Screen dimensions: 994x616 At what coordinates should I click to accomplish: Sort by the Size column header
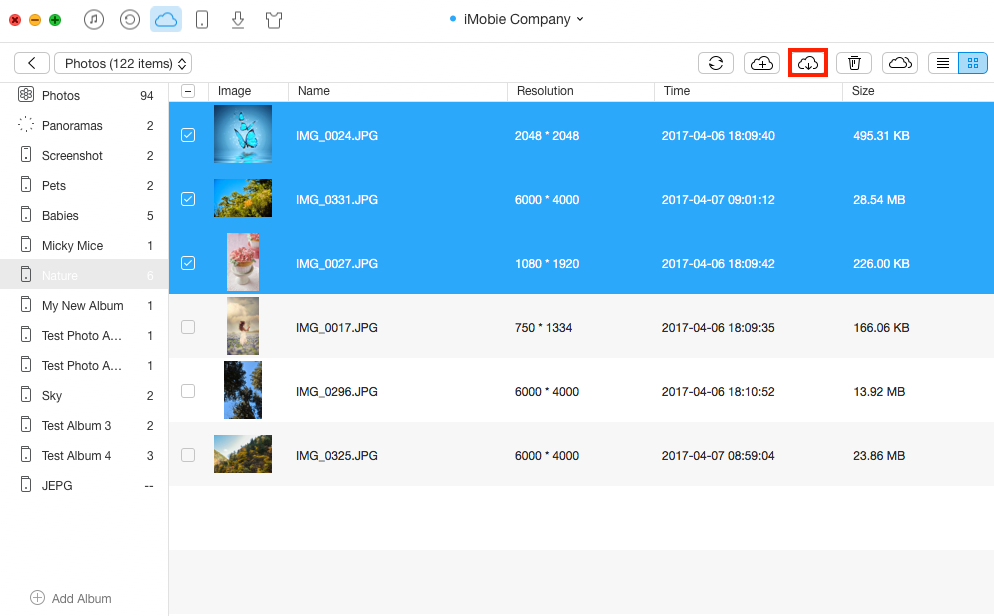[918, 91]
